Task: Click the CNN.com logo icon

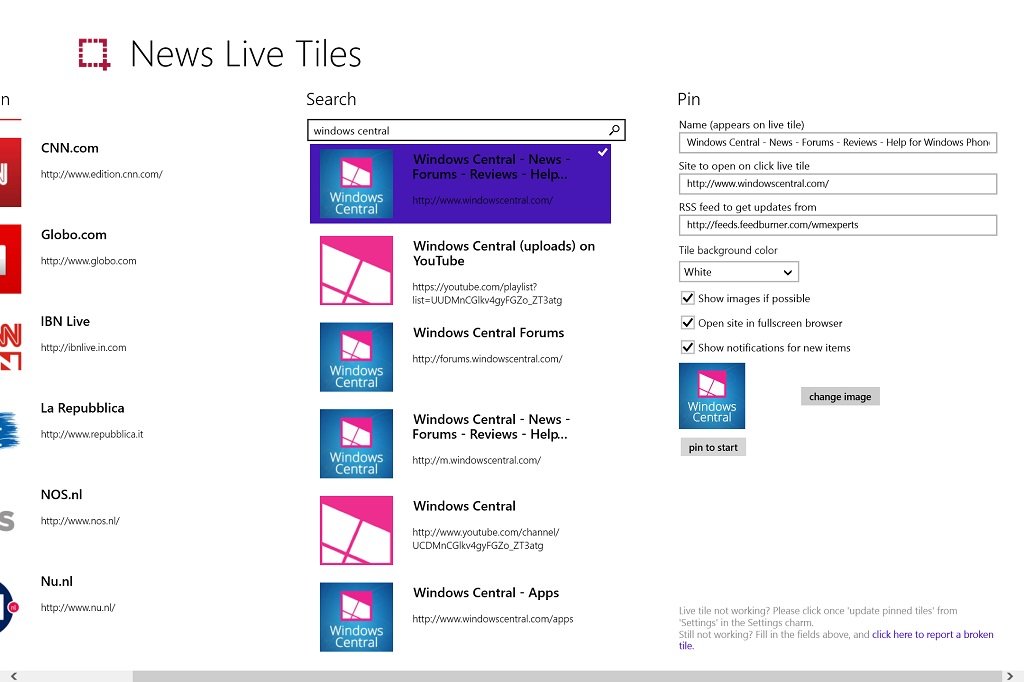Action: pos(10,172)
